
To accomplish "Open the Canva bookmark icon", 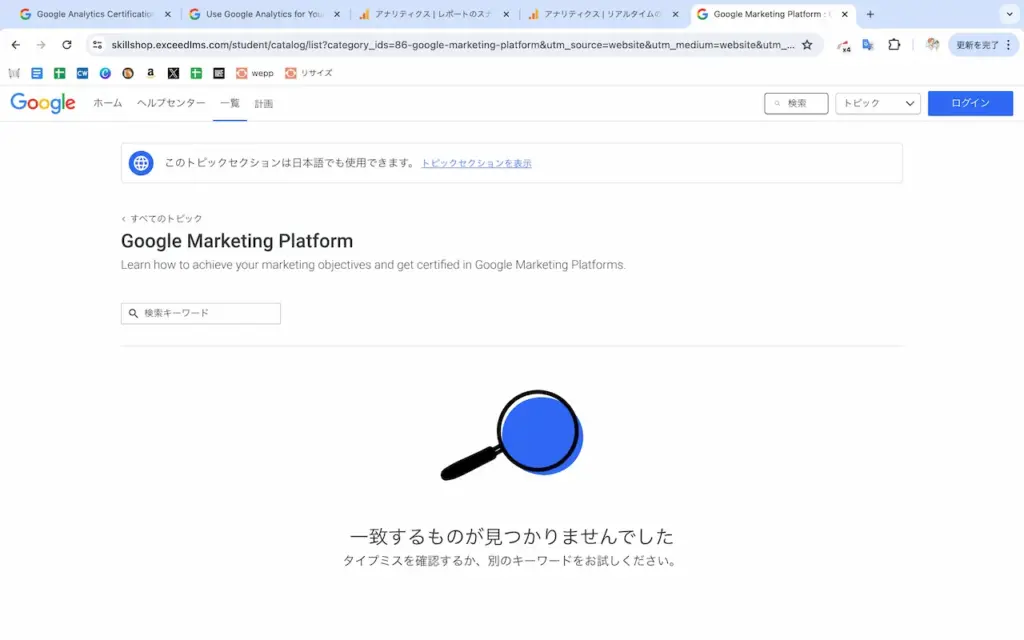I will click(105, 73).
